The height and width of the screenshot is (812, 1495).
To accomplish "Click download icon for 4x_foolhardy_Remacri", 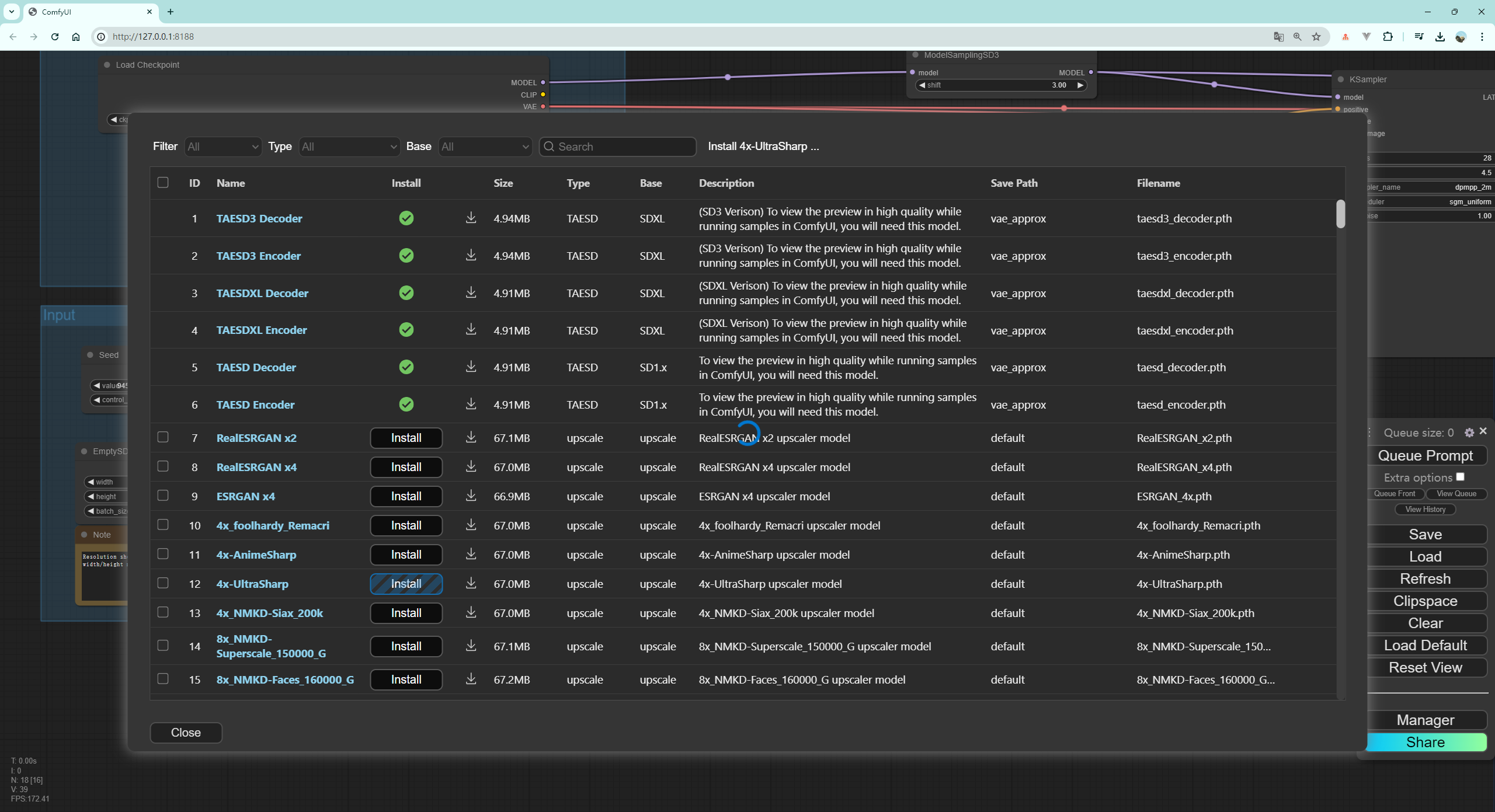I will [471, 525].
